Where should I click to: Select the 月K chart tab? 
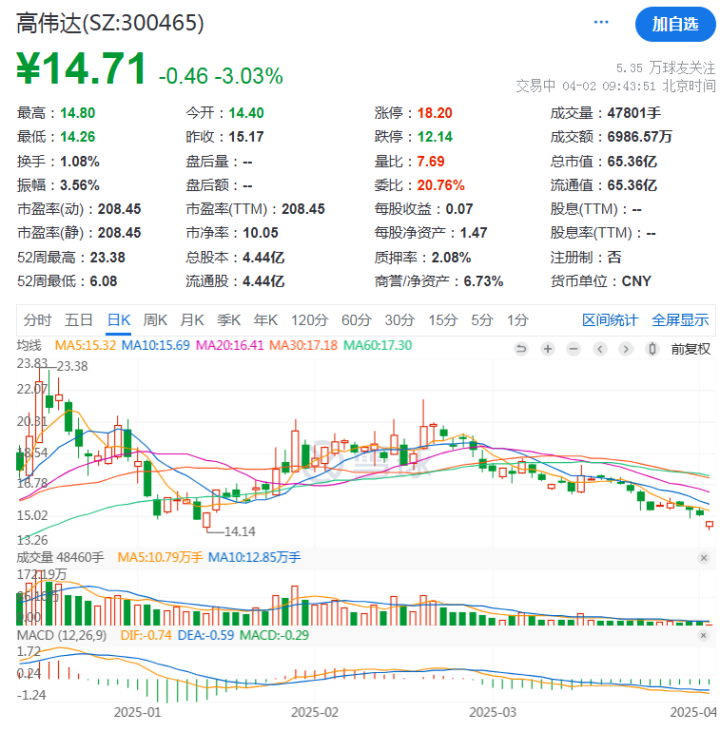click(x=192, y=320)
